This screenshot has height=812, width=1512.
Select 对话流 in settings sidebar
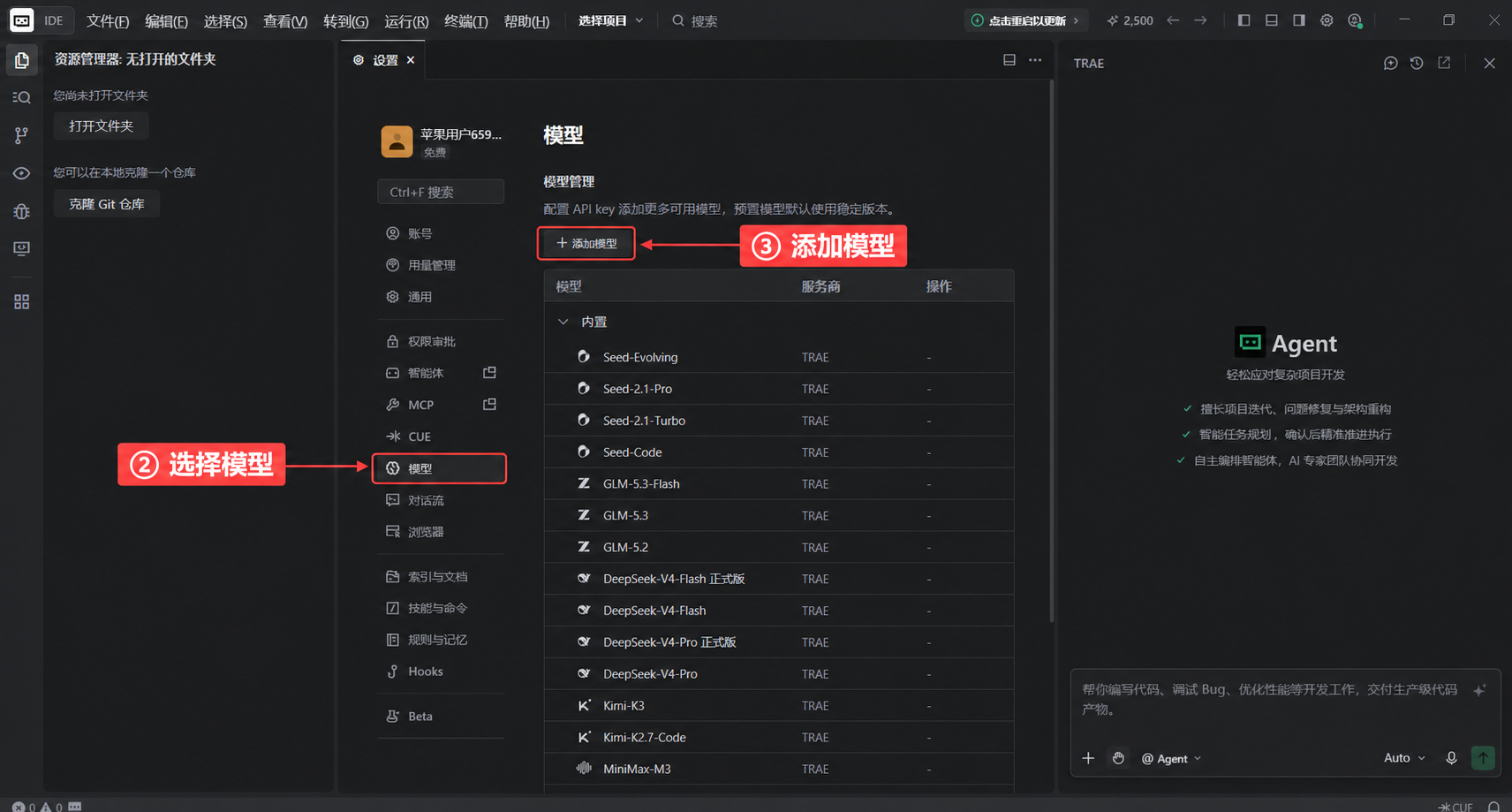pyautogui.click(x=439, y=500)
